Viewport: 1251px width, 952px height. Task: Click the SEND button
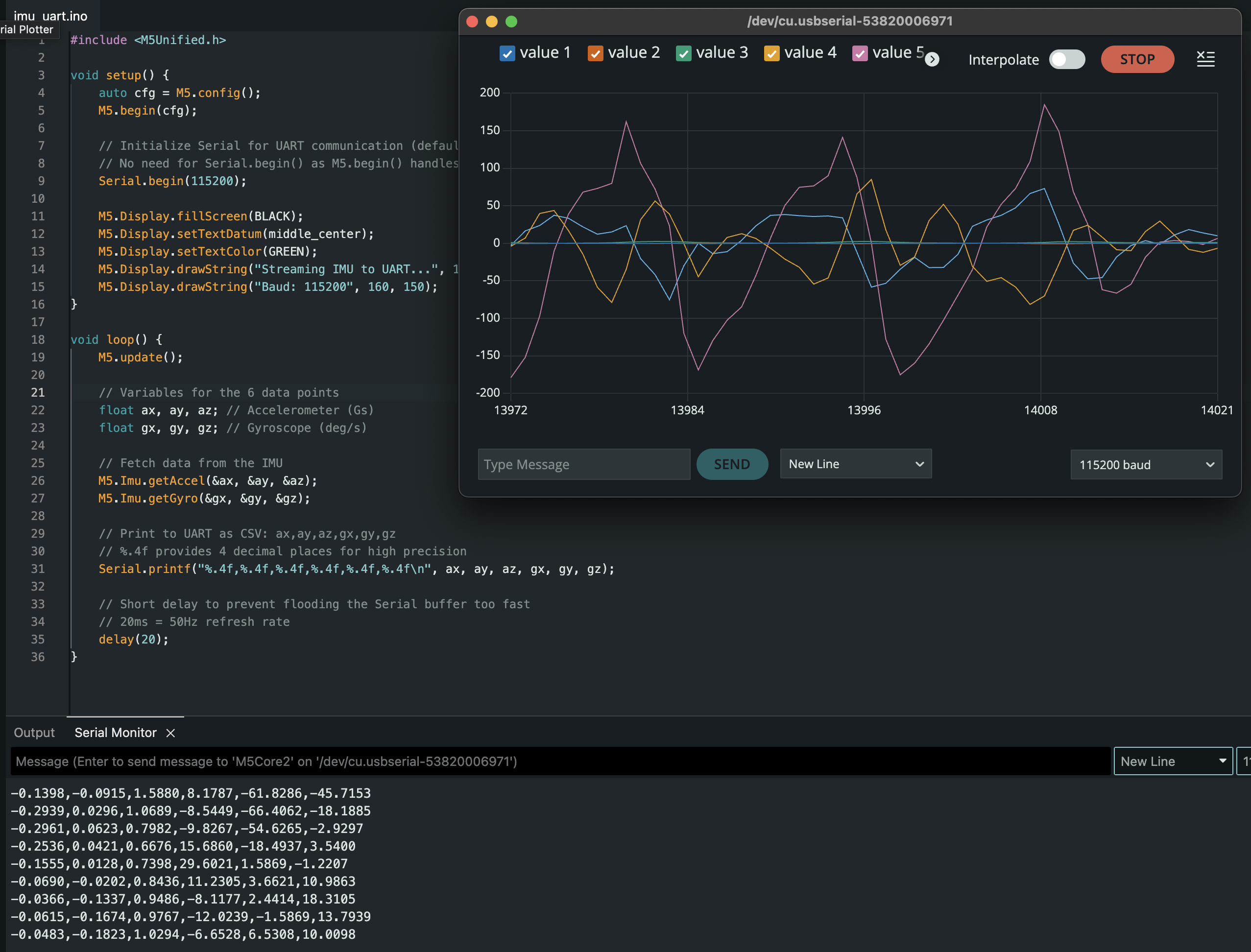click(x=731, y=464)
